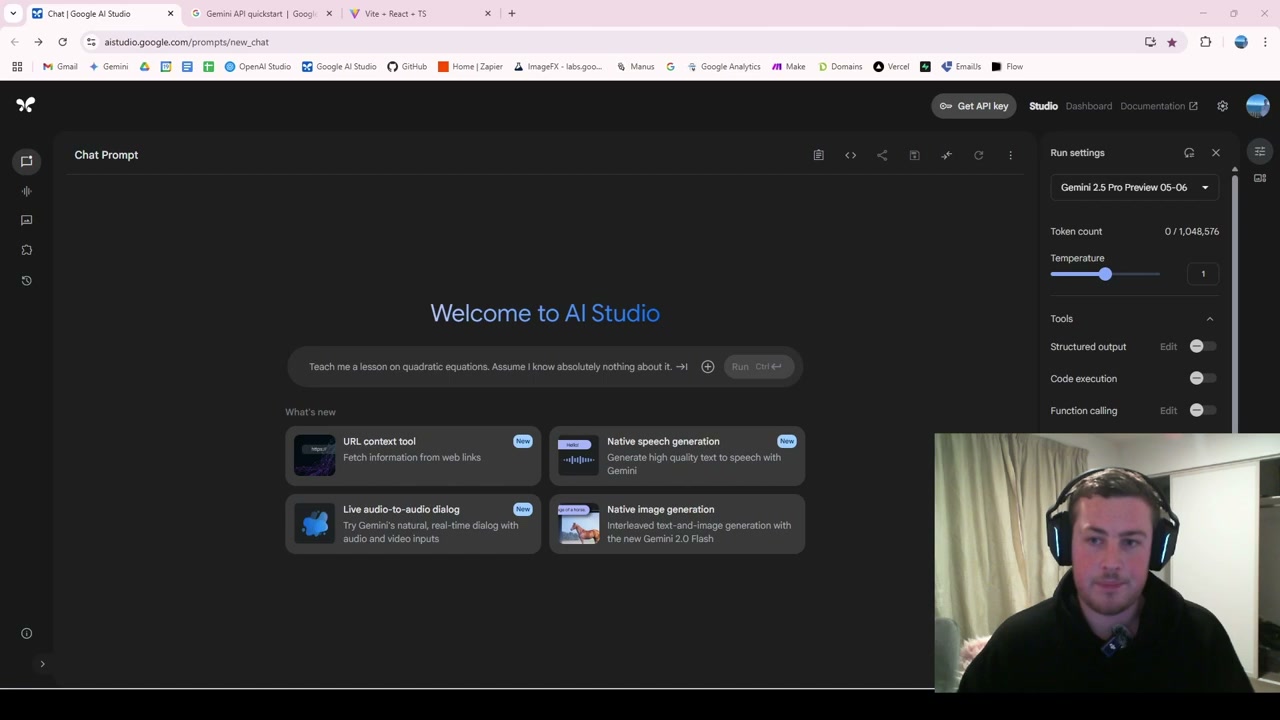Open the Vercel bookmark
Image resolution: width=1280 pixels, height=720 pixels.
(891, 67)
